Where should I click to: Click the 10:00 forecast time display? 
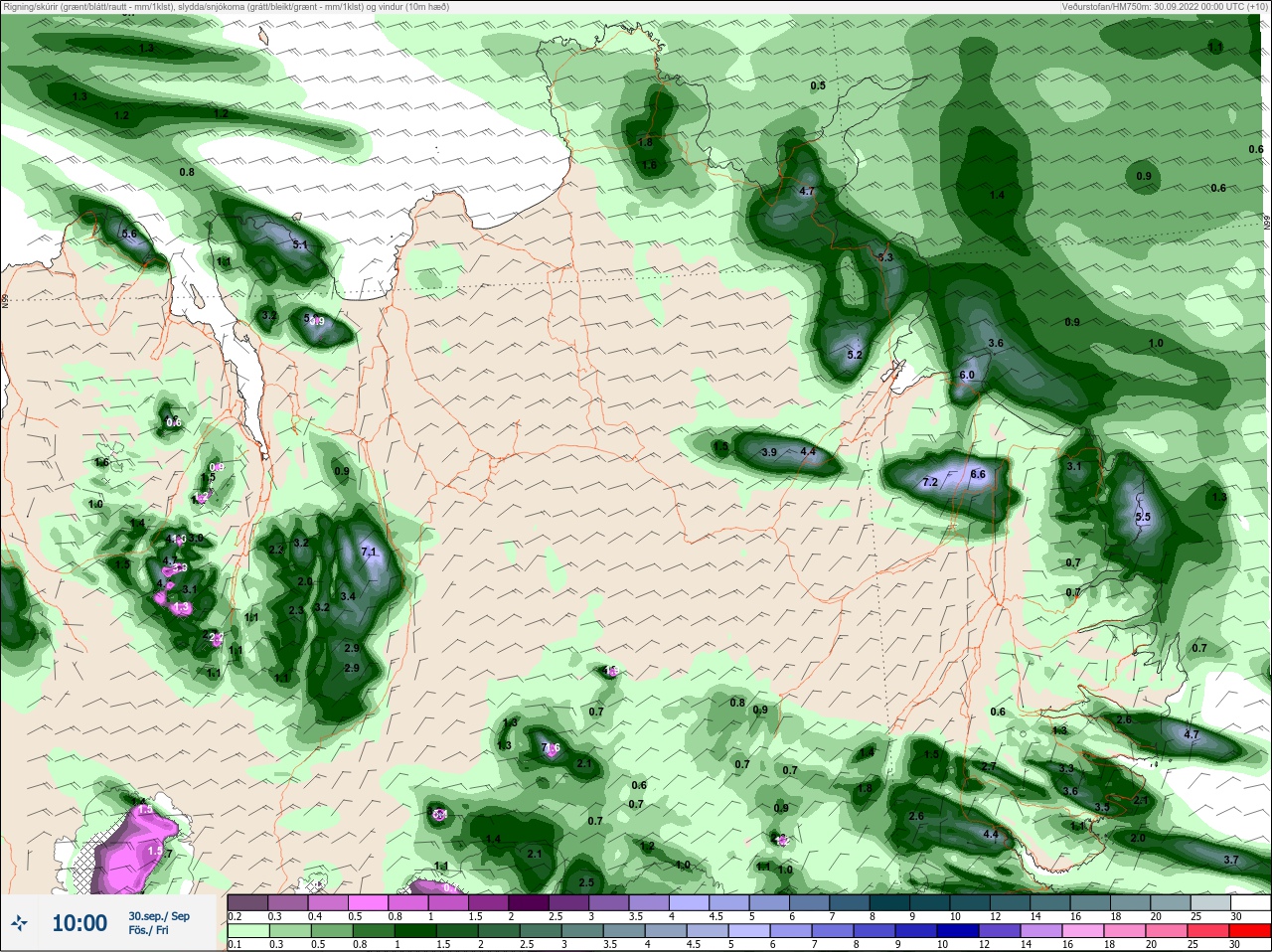pyautogui.click(x=79, y=923)
